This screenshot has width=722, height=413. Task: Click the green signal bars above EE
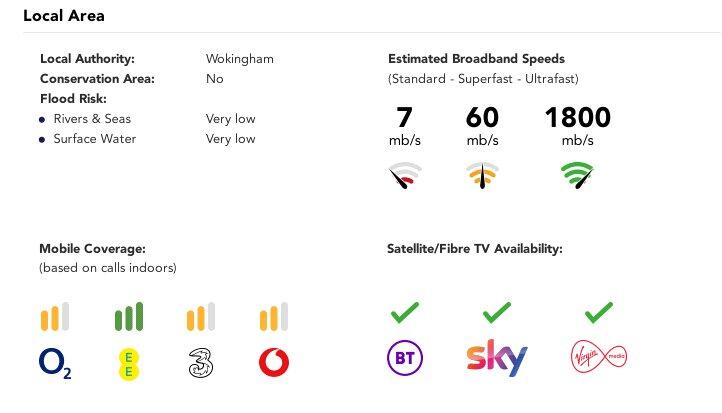128,316
